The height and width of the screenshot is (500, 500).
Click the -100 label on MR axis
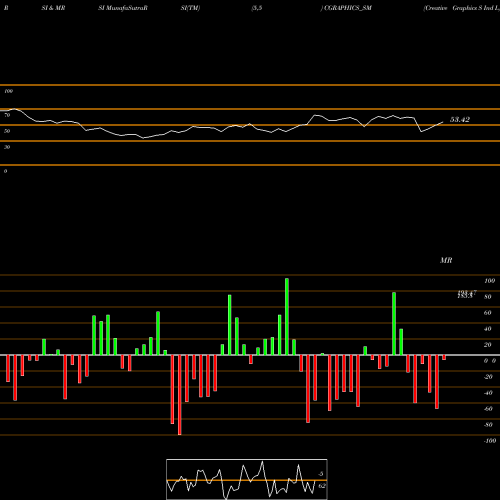490,441
